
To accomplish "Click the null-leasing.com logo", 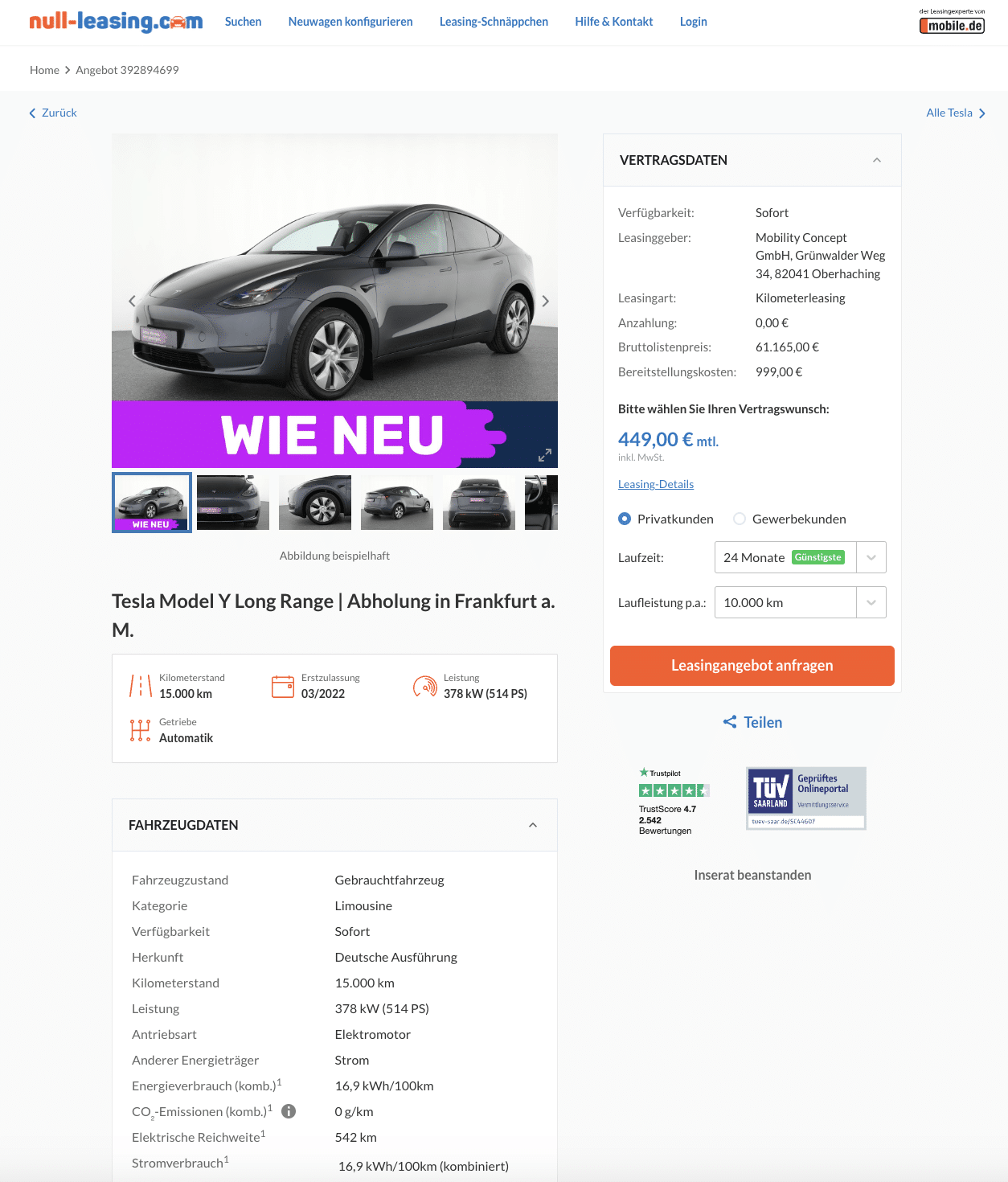I will [x=116, y=22].
